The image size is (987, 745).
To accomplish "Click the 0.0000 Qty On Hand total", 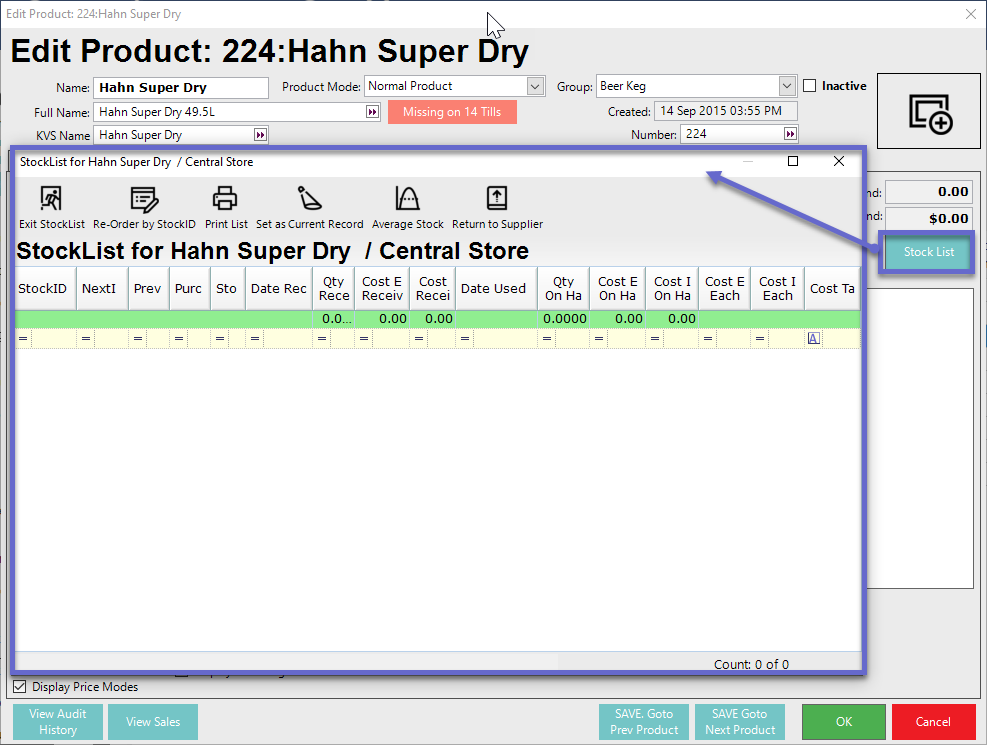I will [564, 318].
